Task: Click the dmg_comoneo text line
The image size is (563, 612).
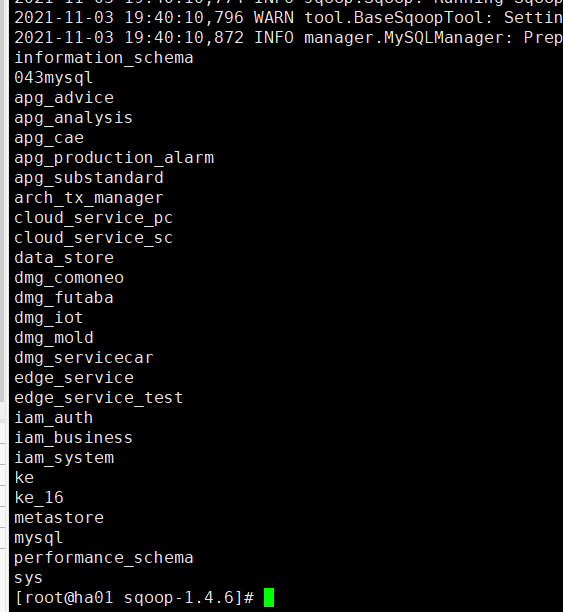Action: click(69, 278)
